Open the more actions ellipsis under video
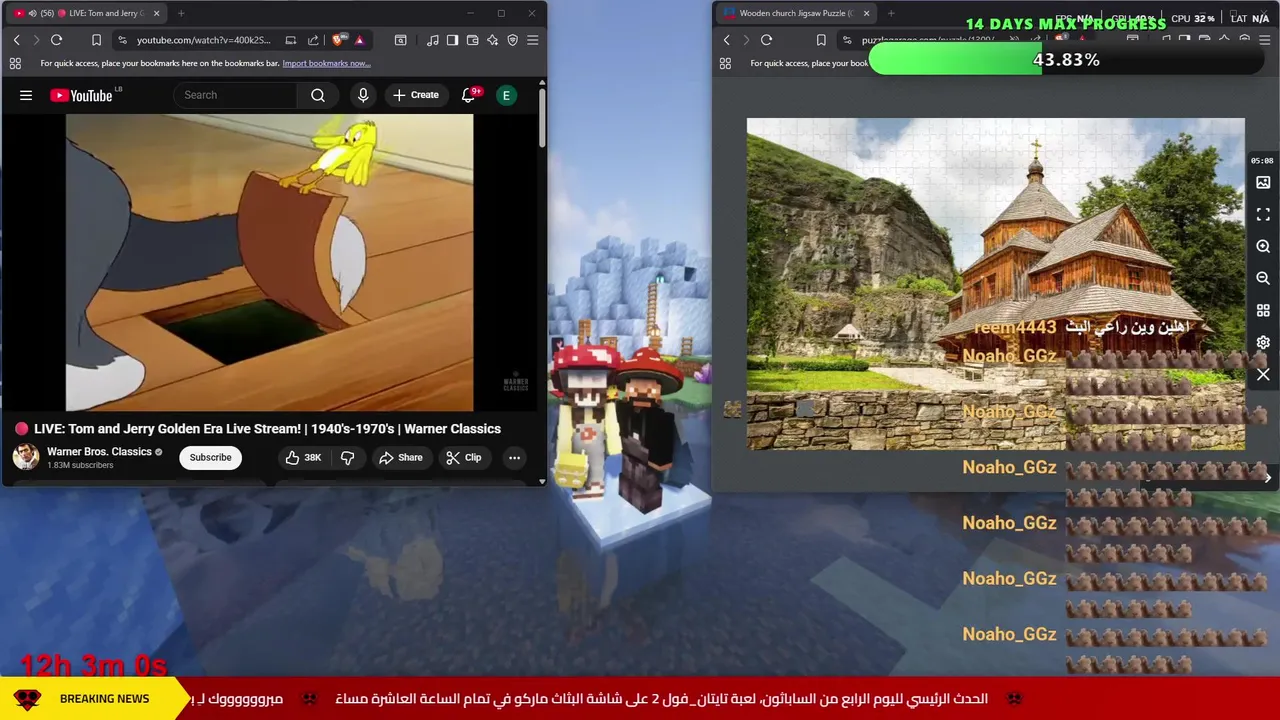The height and width of the screenshot is (720, 1280). coord(514,457)
